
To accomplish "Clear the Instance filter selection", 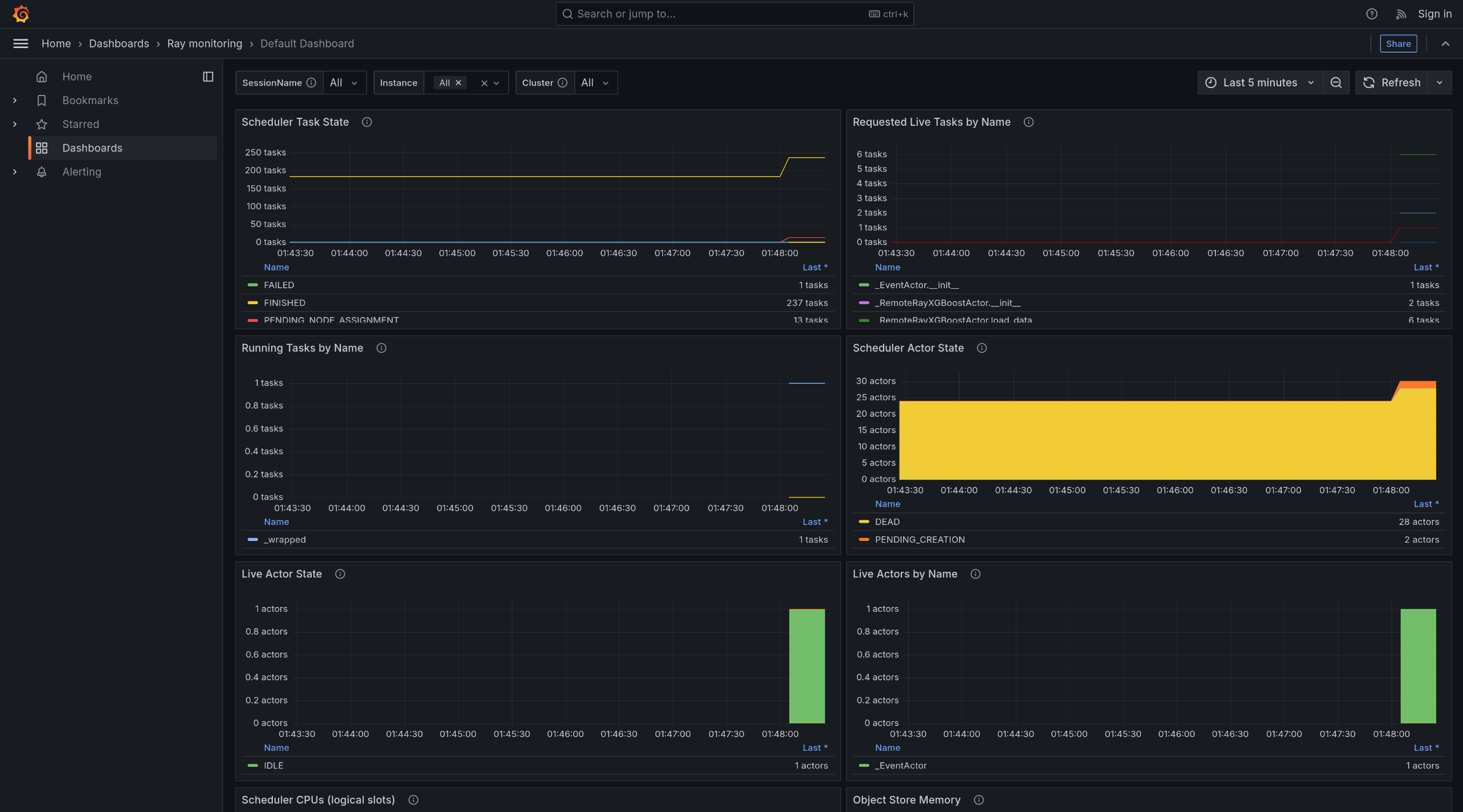I will [484, 83].
